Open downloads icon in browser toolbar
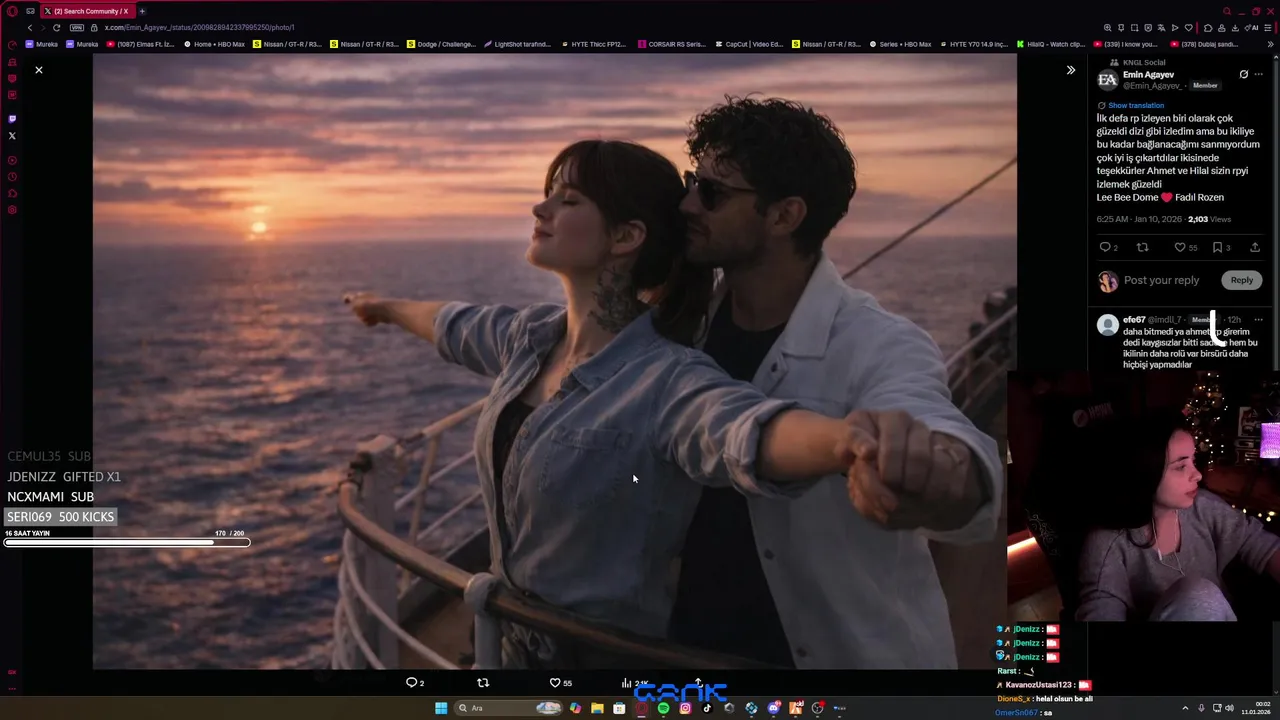Viewport: 1280px width, 720px height. click(x=1235, y=28)
